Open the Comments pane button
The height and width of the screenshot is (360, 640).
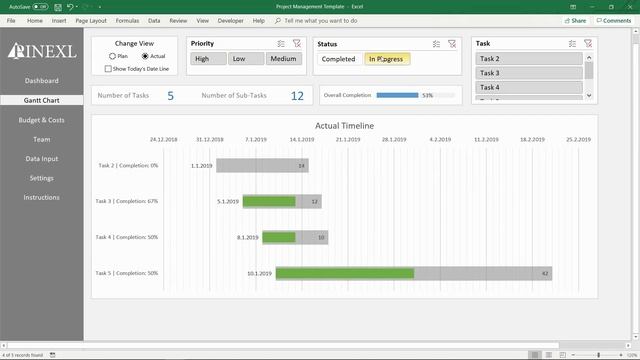pos(613,20)
